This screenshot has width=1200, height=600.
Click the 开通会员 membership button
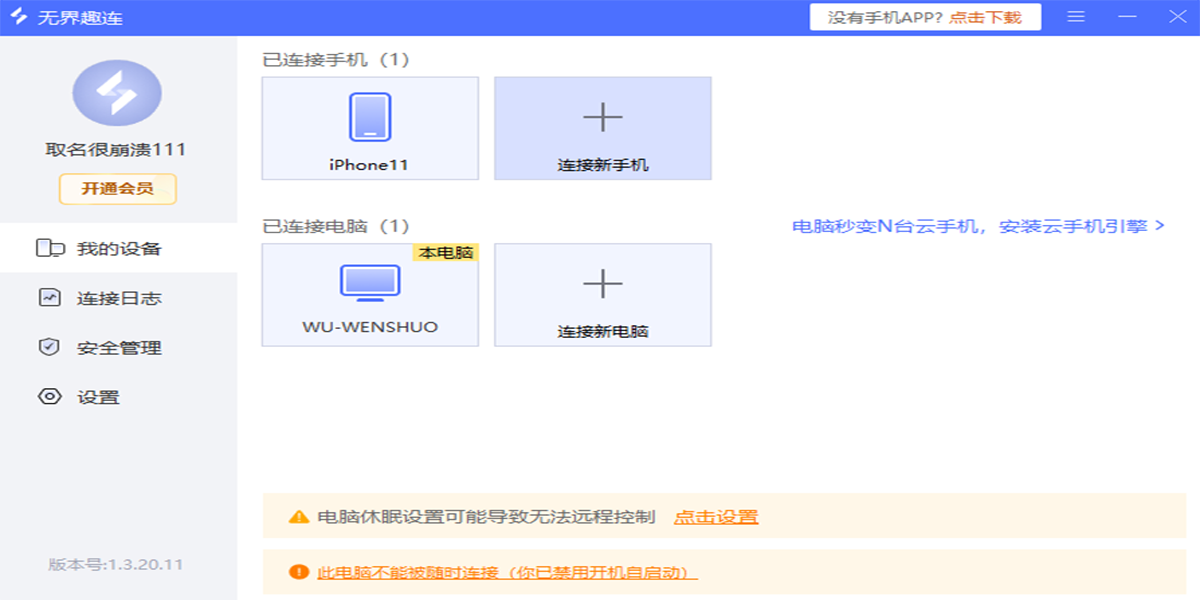[x=117, y=189]
